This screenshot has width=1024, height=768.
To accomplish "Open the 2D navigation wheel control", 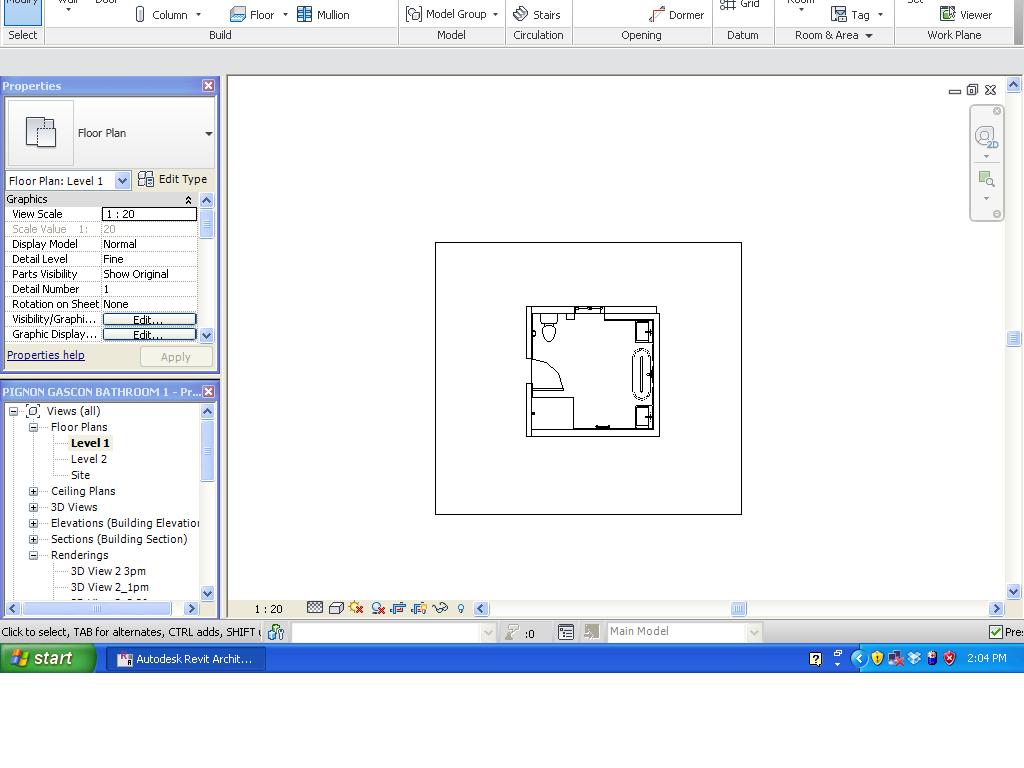I will 986,136.
